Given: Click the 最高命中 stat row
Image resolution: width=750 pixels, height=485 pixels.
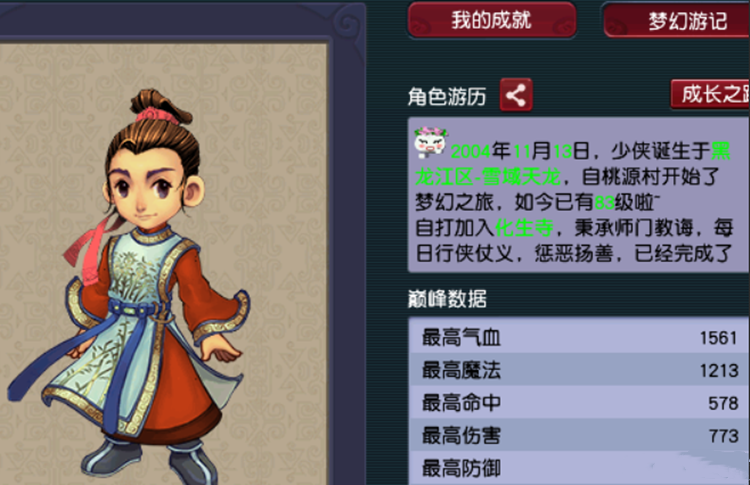Looking at the screenshot, I should [579, 402].
